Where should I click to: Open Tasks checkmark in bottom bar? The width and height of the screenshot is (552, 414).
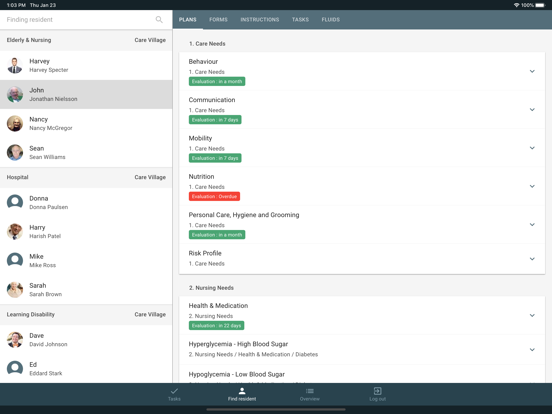click(174, 391)
